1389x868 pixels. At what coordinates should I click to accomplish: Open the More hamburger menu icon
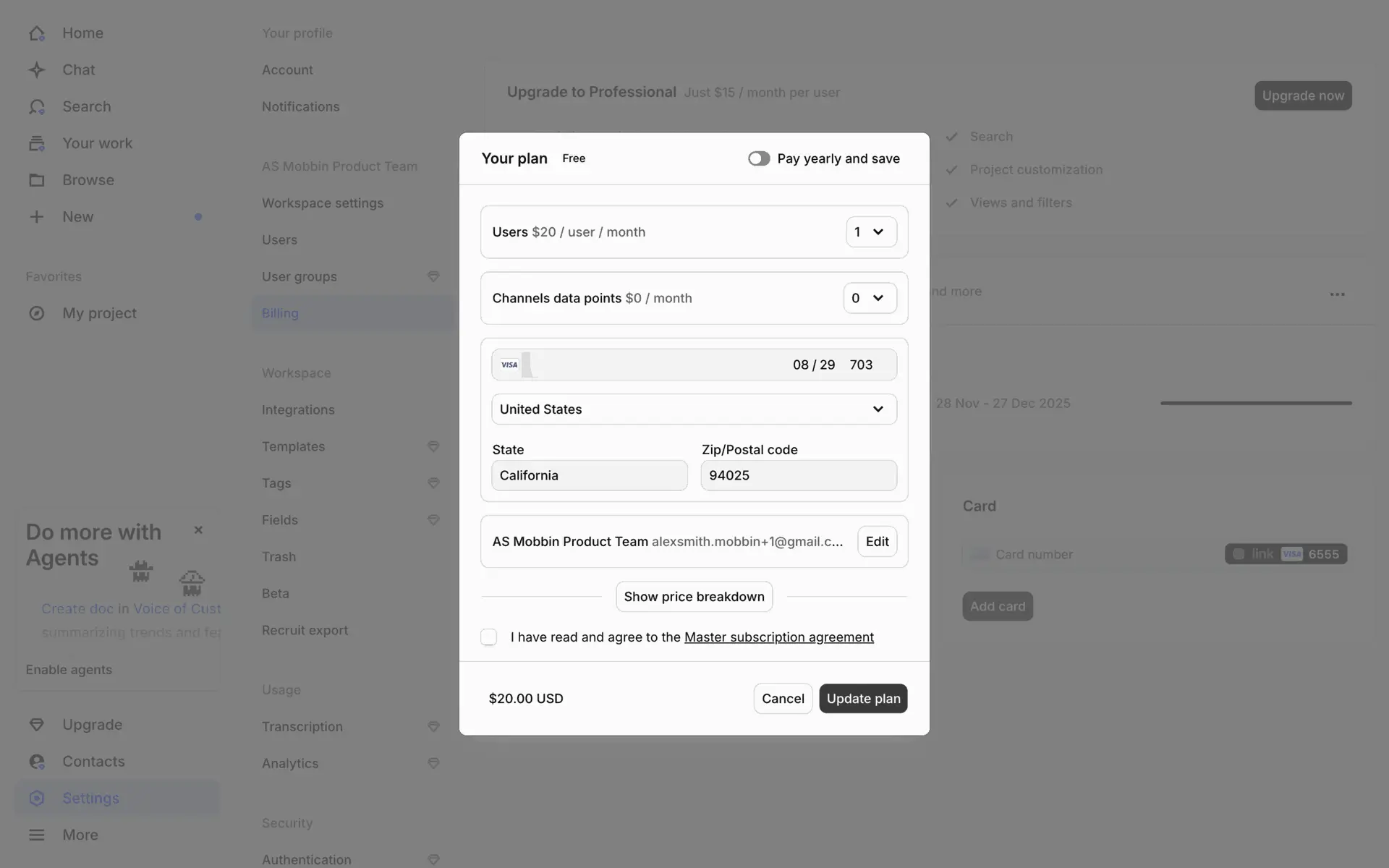[x=37, y=835]
